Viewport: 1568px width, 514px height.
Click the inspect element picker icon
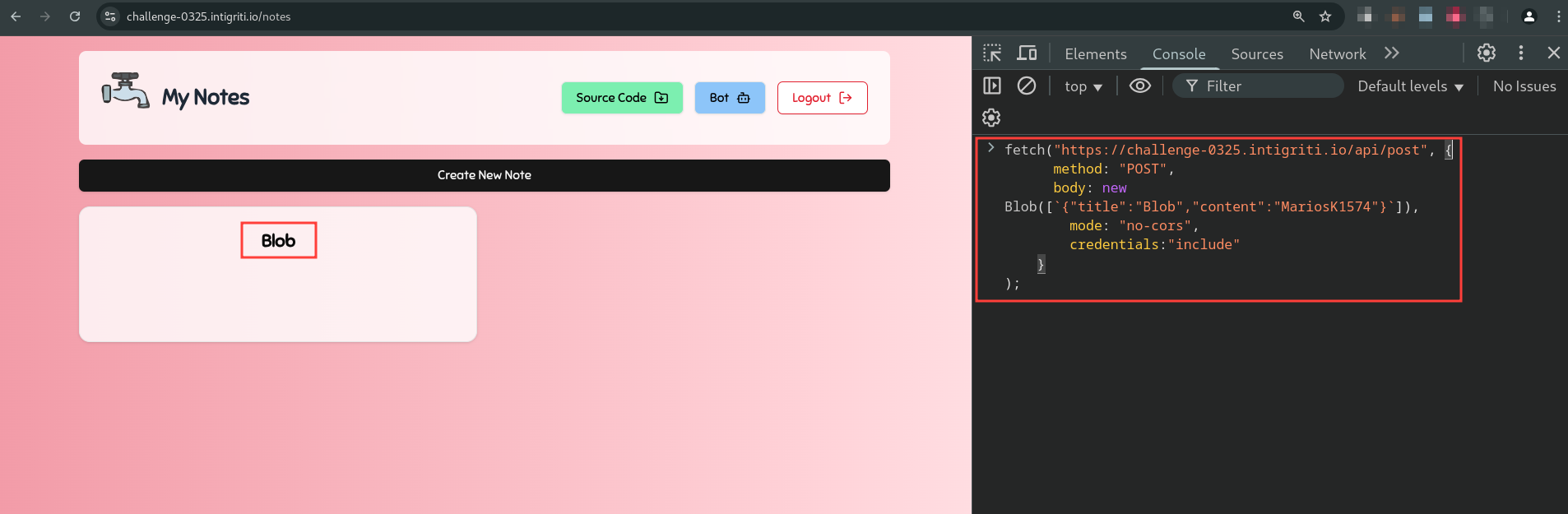point(992,53)
